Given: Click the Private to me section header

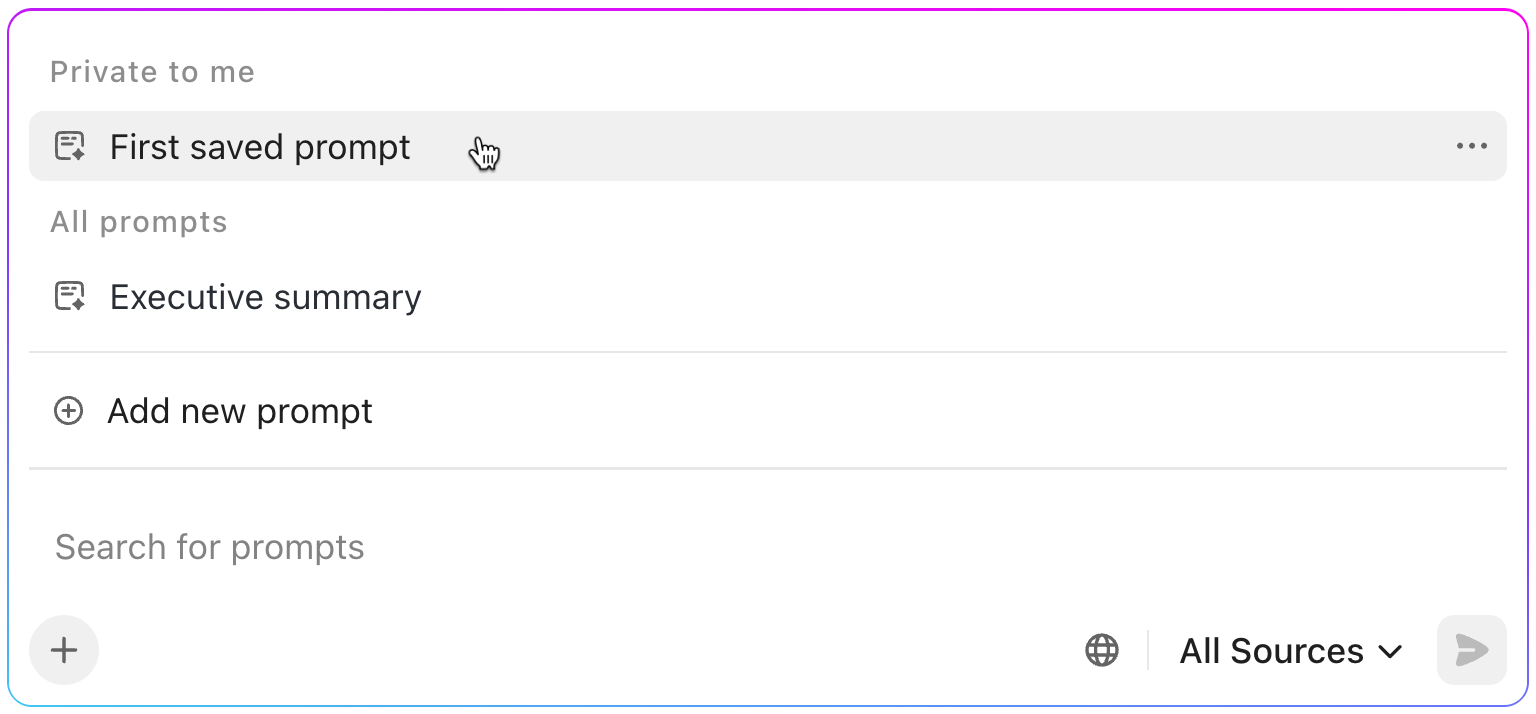Looking at the screenshot, I should point(152,71).
